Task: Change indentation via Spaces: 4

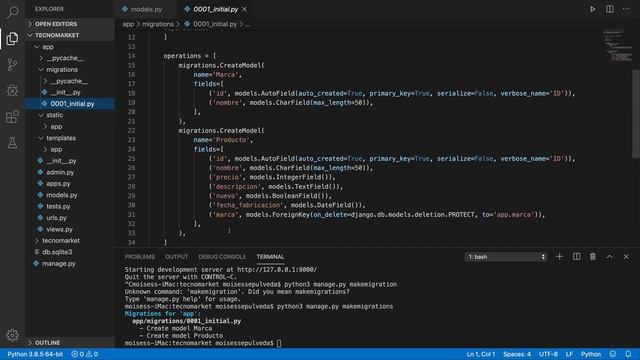Action: tap(517, 354)
